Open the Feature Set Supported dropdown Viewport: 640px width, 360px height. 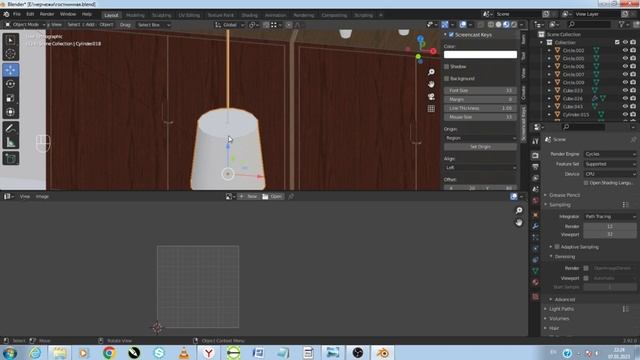point(610,164)
